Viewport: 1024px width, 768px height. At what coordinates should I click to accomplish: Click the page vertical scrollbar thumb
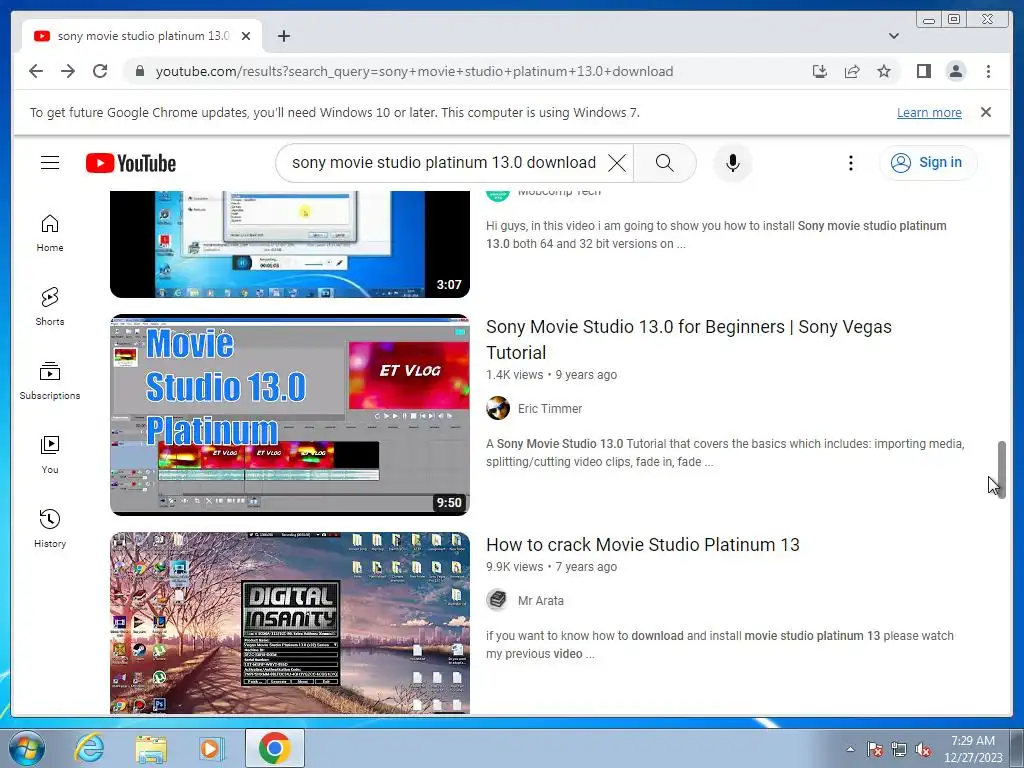click(x=1001, y=470)
